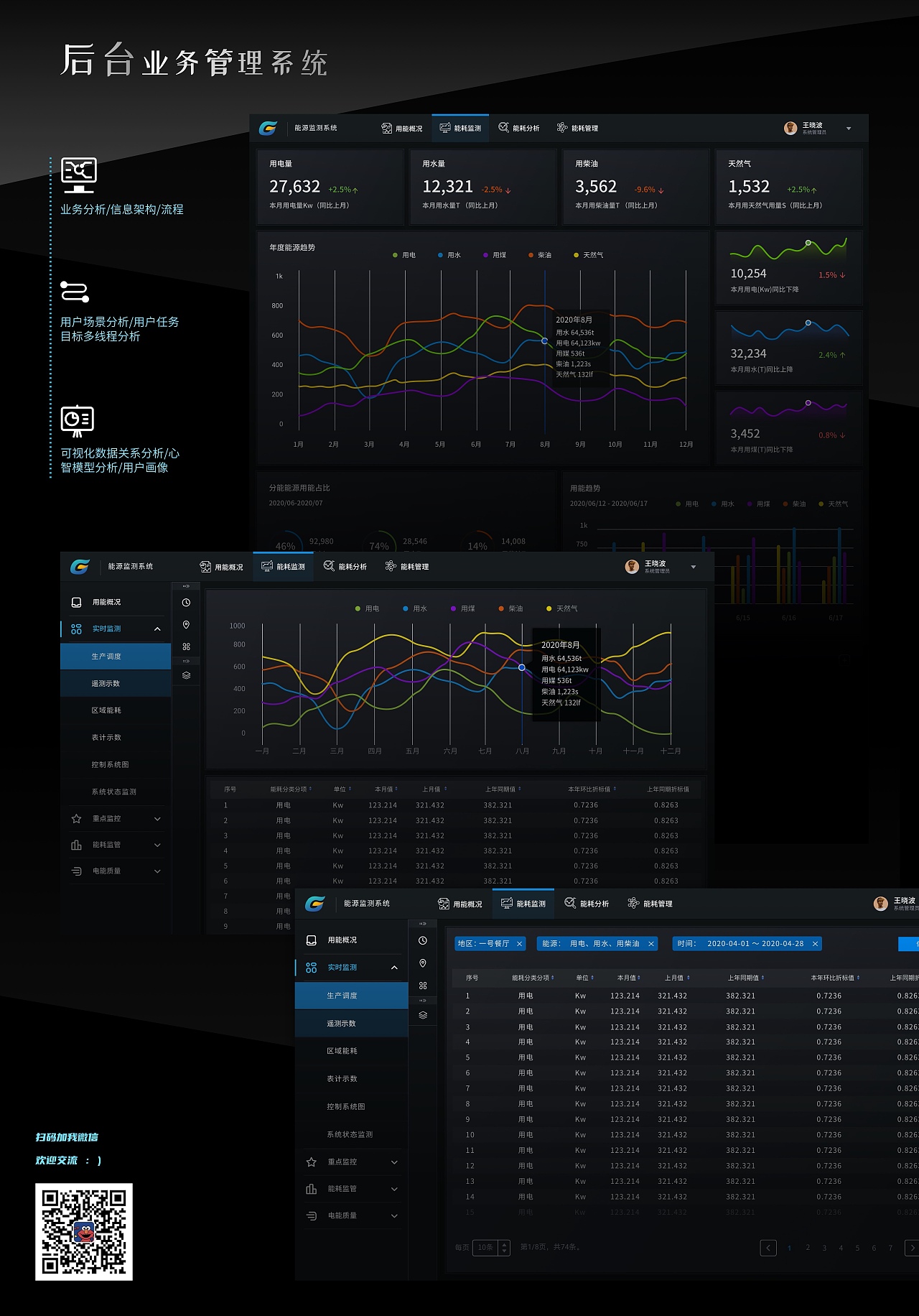Click the location pin icon in bottom window mini toolbar

tap(423, 963)
